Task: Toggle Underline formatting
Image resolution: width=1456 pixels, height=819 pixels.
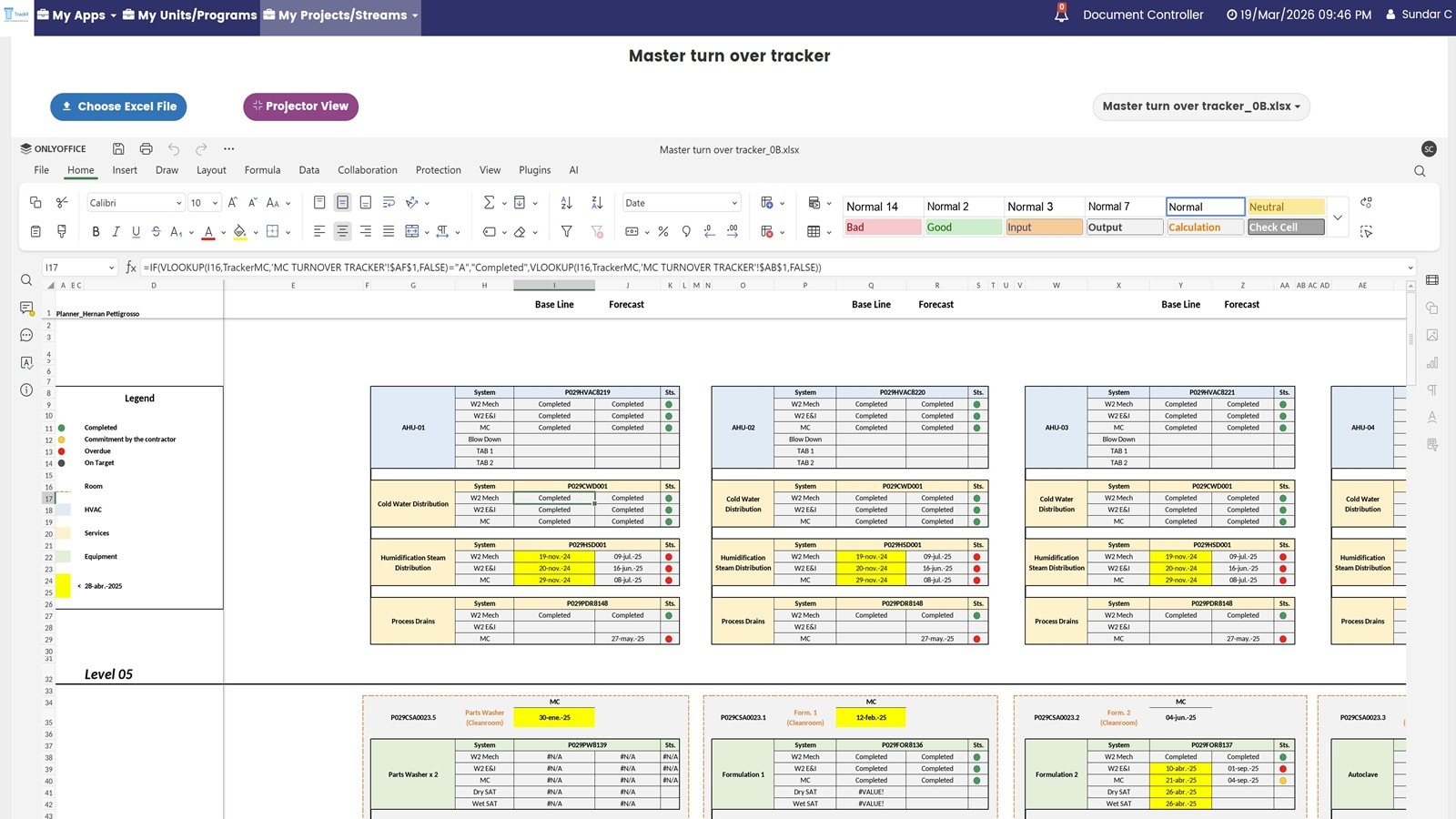Action: point(136,232)
